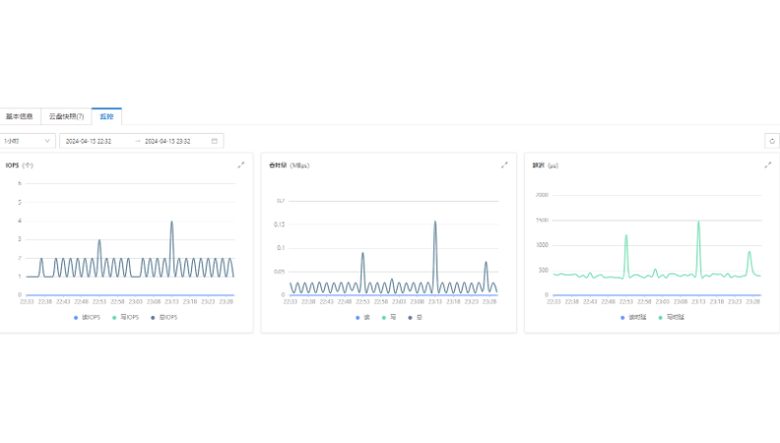
Task: Edit start time 2024-04-13 22:32
Action: pos(89,141)
